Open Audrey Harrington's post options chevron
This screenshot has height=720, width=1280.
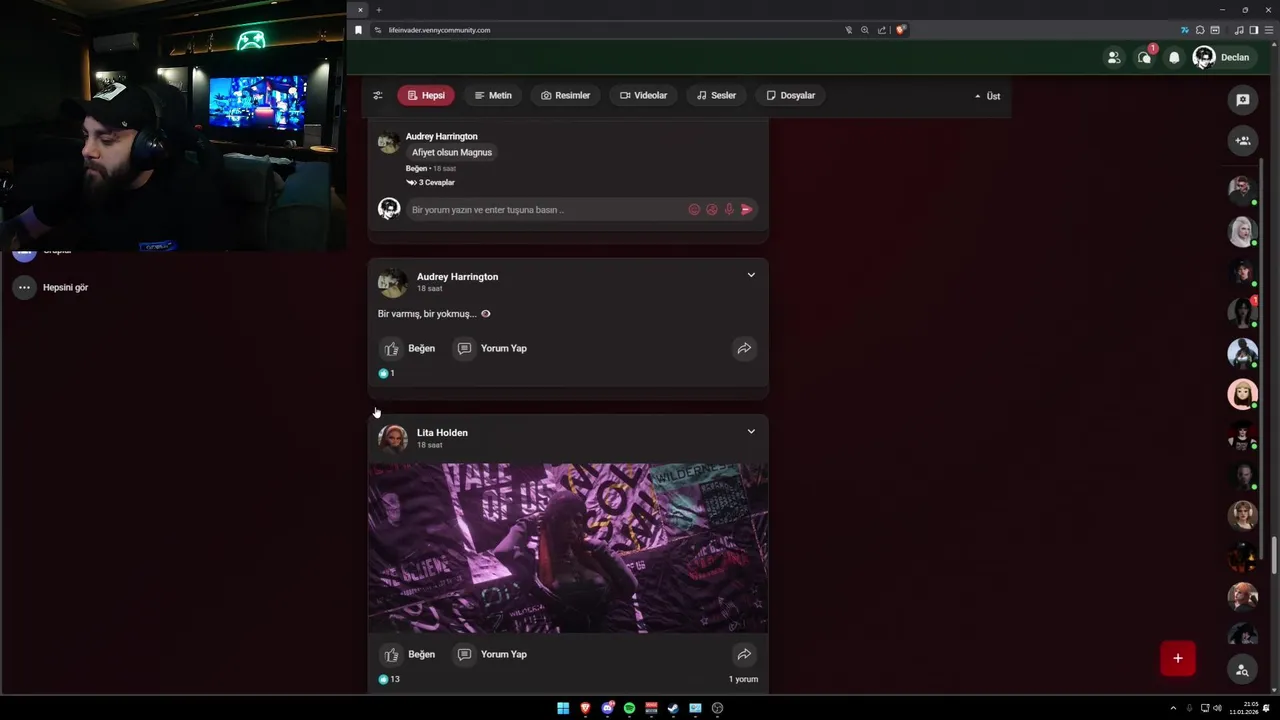751,275
